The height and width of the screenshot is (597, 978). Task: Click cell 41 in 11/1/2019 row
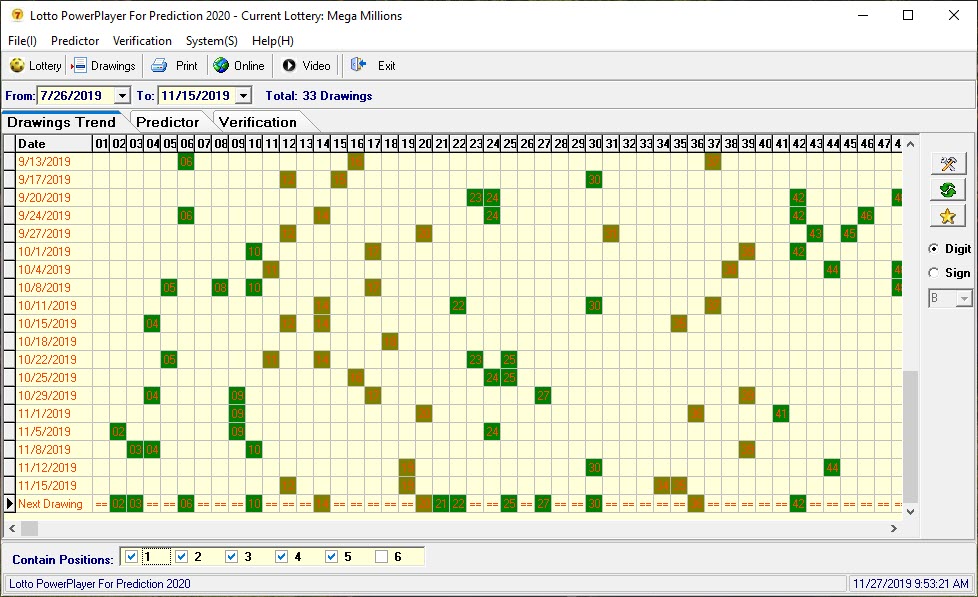point(781,413)
